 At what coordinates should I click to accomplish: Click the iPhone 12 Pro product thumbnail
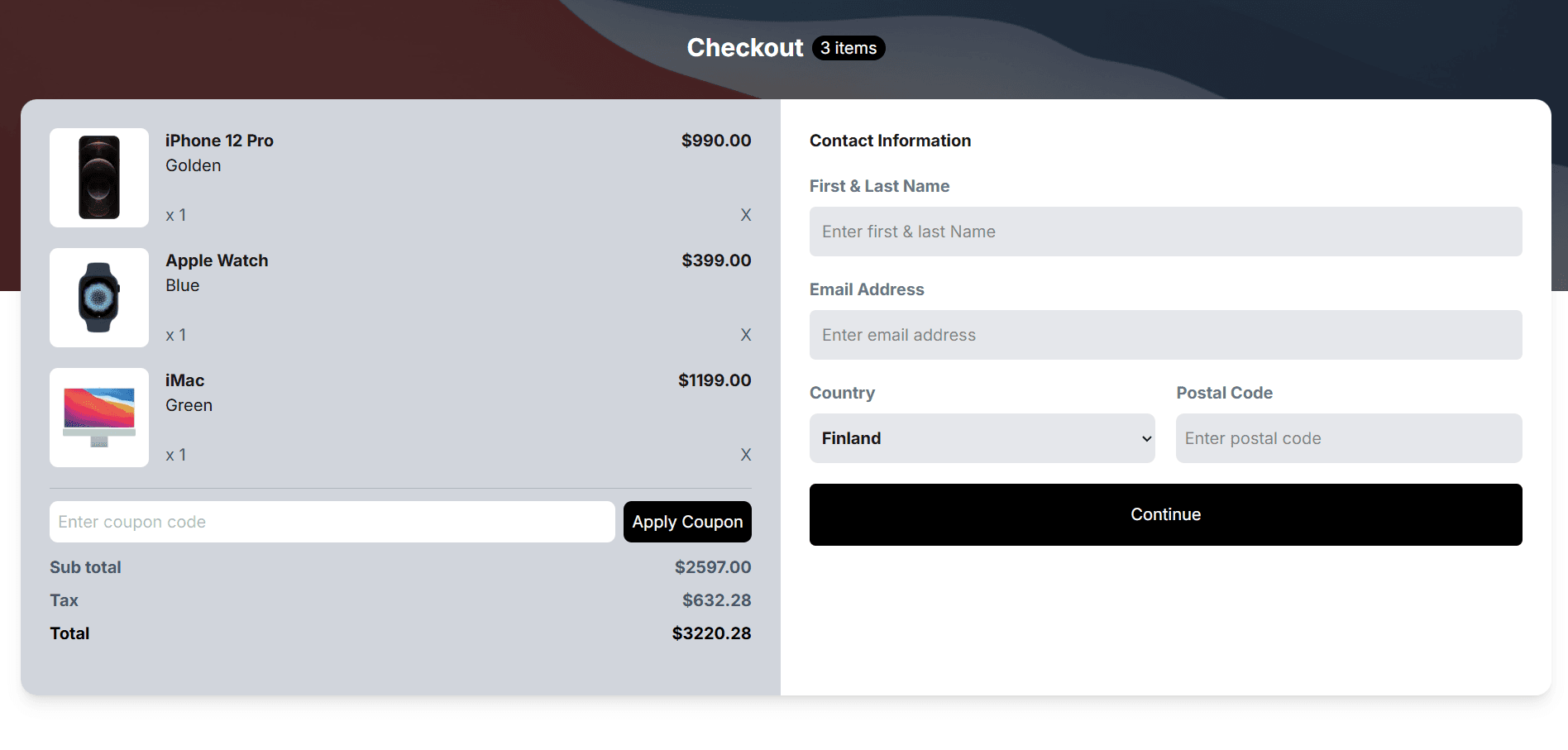tap(98, 177)
